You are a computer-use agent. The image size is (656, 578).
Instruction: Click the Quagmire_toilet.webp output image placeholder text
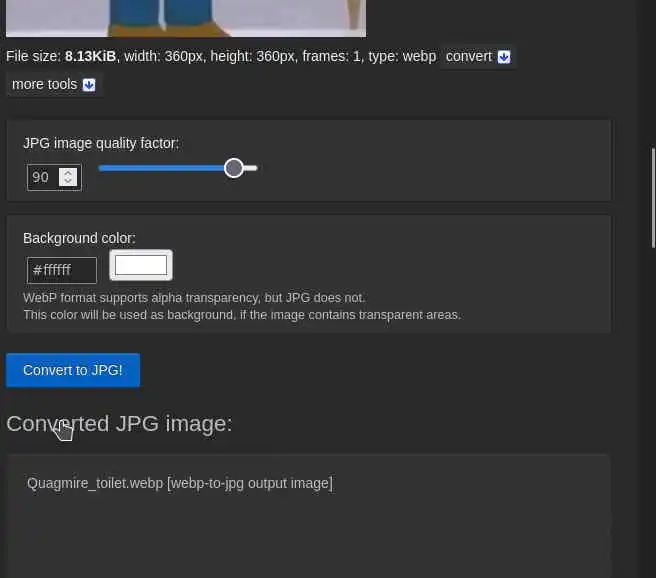(x=180, y=483)
